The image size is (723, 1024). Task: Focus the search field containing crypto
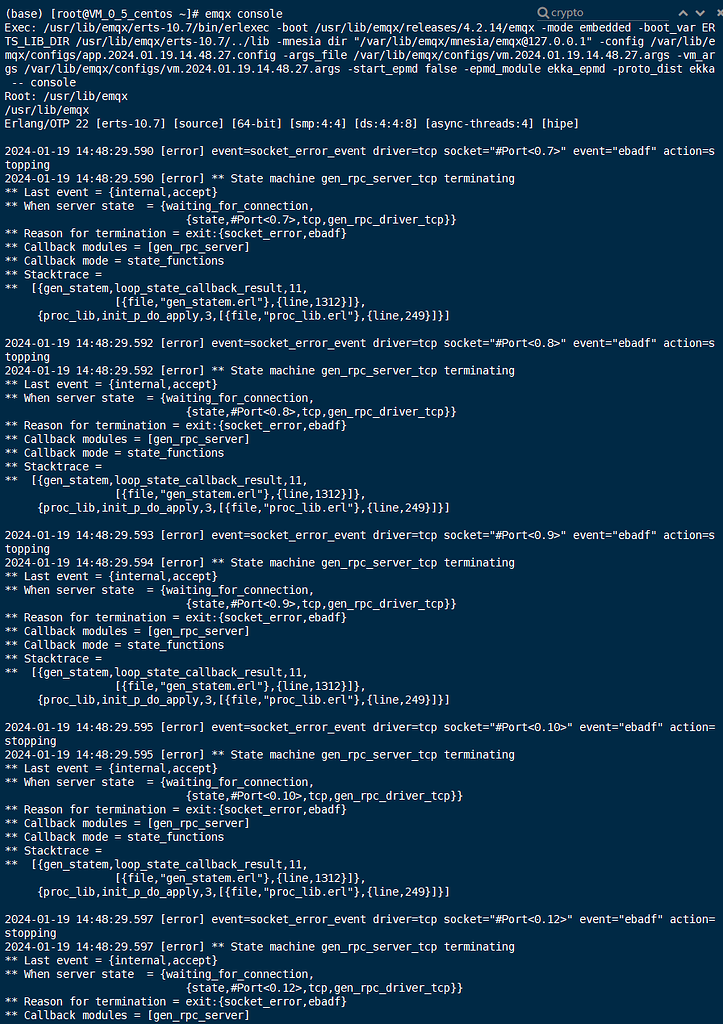point(609,13)
